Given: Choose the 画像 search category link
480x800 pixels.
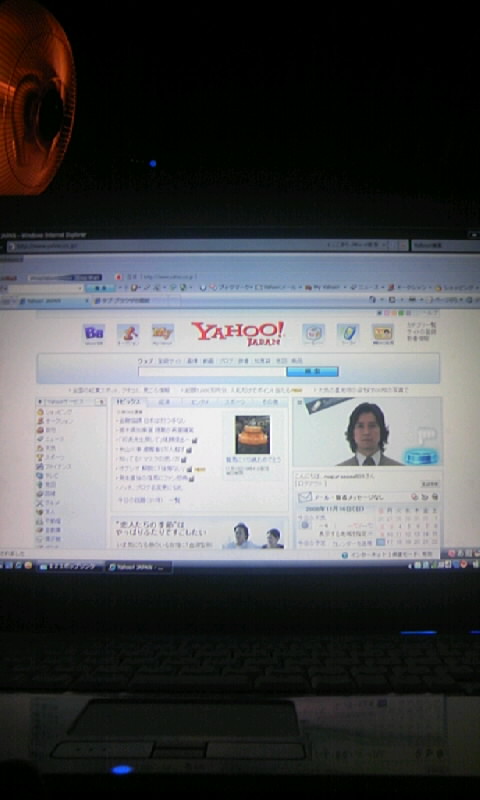Looking at the screenshot, I should click(192, 361).
